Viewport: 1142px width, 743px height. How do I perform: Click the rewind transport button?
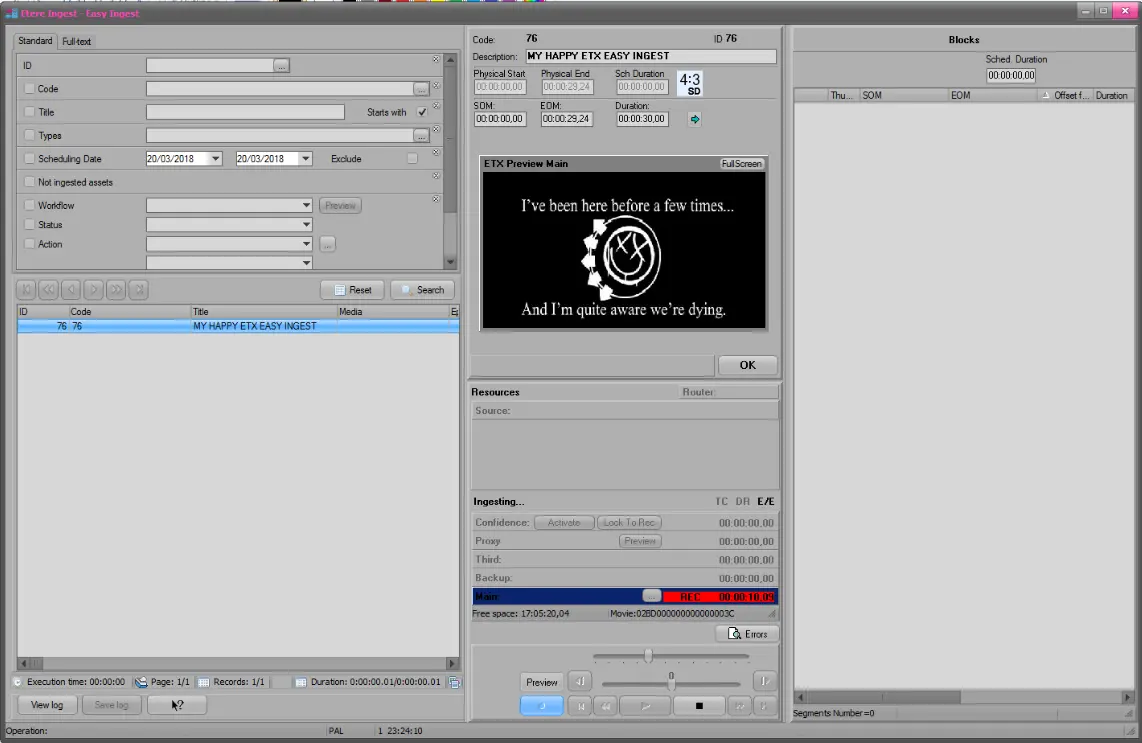pos(604,706)
